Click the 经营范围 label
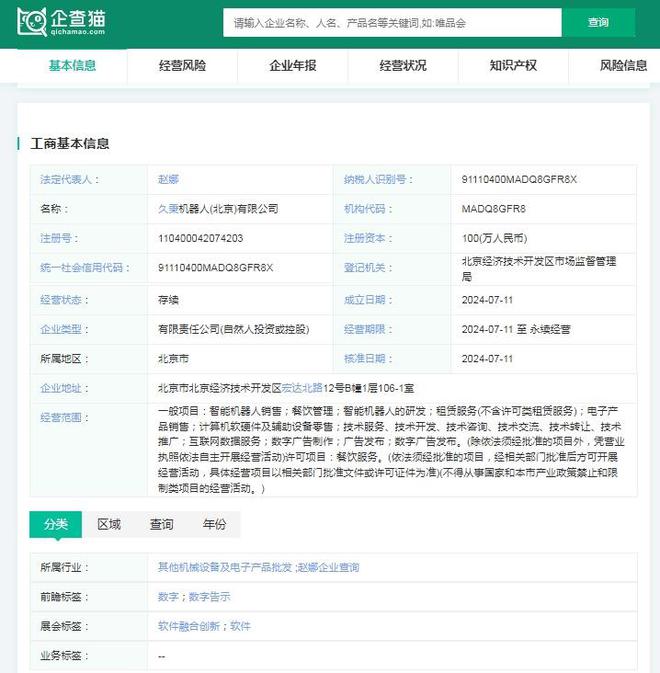This screenshot has width=660, height=673. coord(64,418)
